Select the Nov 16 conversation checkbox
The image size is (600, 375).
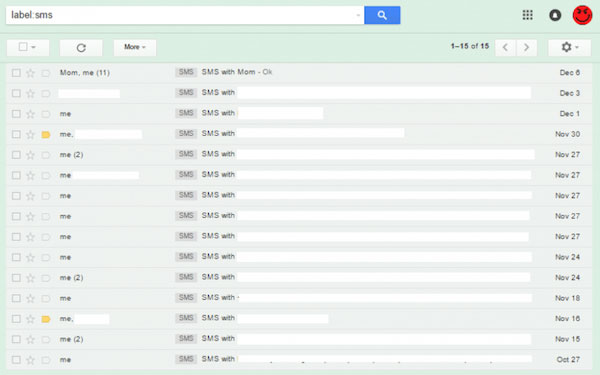16,319
